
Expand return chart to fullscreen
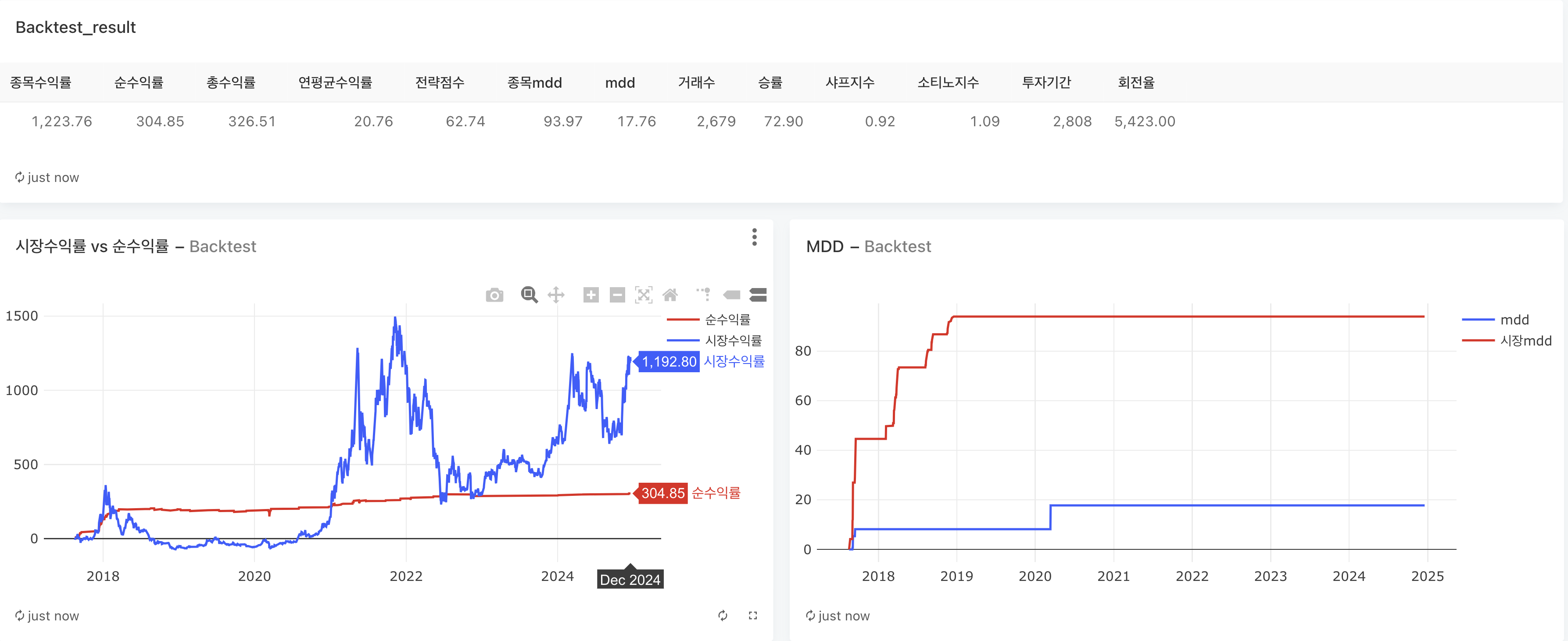(x=753, y=616)
